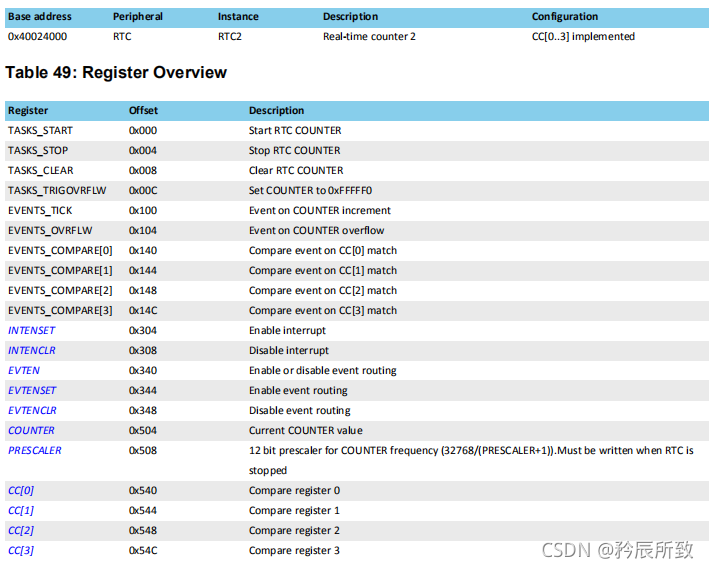Select the EVENTS_TICK register name

(40, 211)
